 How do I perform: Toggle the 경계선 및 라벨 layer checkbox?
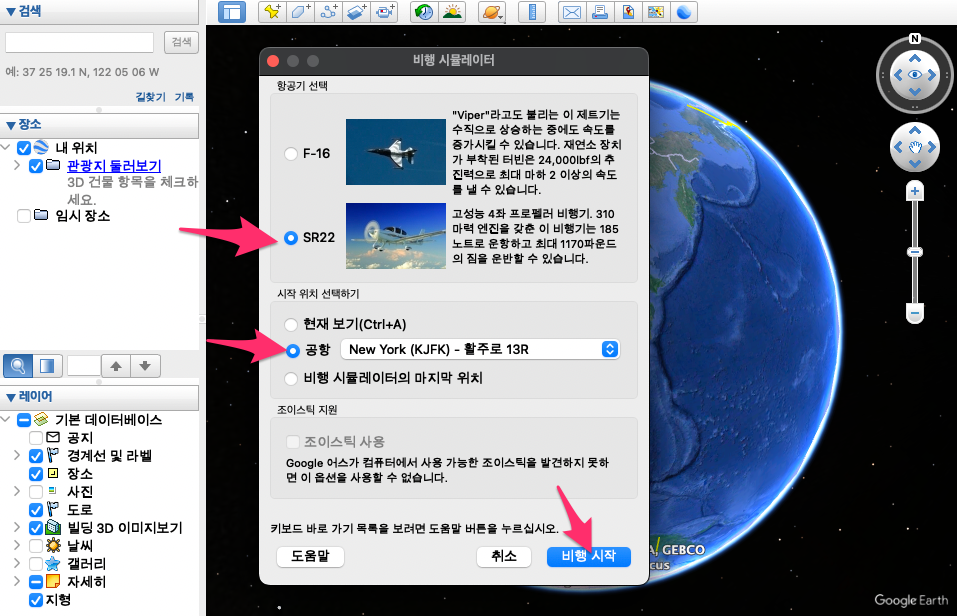36,456
